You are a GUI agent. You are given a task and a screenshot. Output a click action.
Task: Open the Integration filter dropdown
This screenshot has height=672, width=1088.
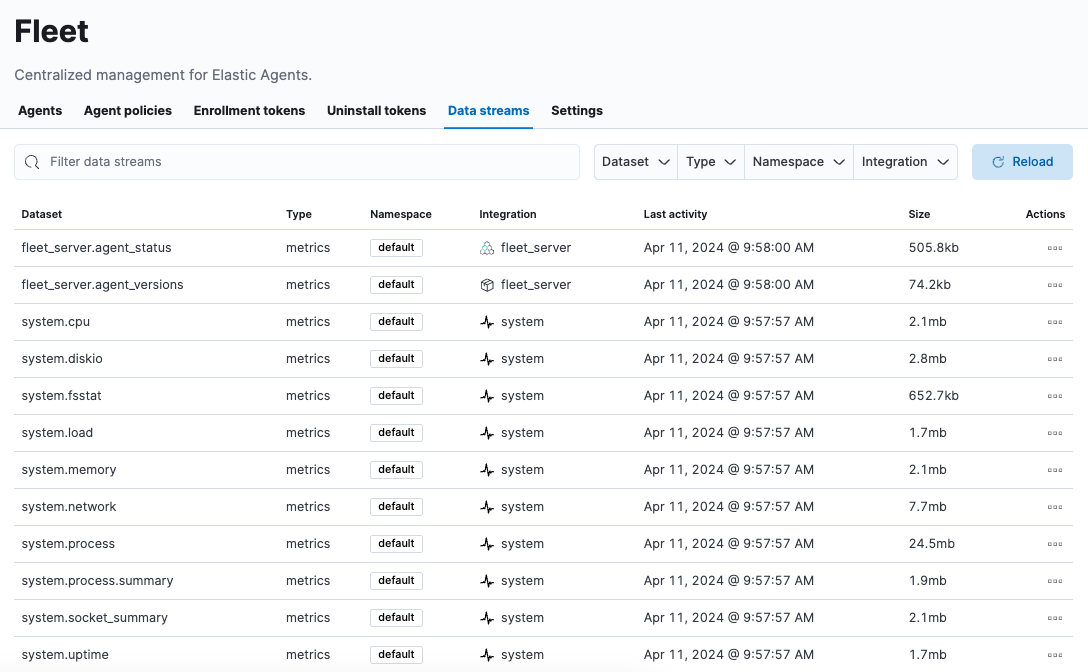tap(904, 161)
